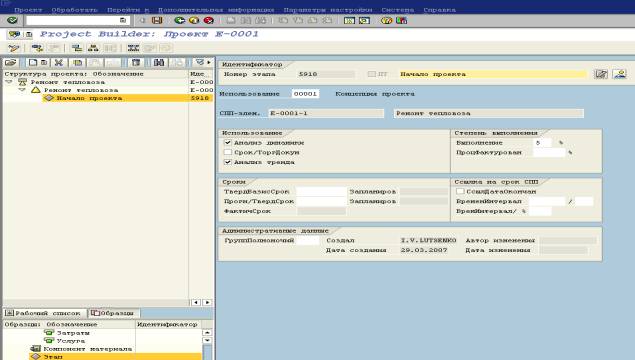Check the СсылДатаОкончан checkbox

pyautogui.click(x=460, y=191)
